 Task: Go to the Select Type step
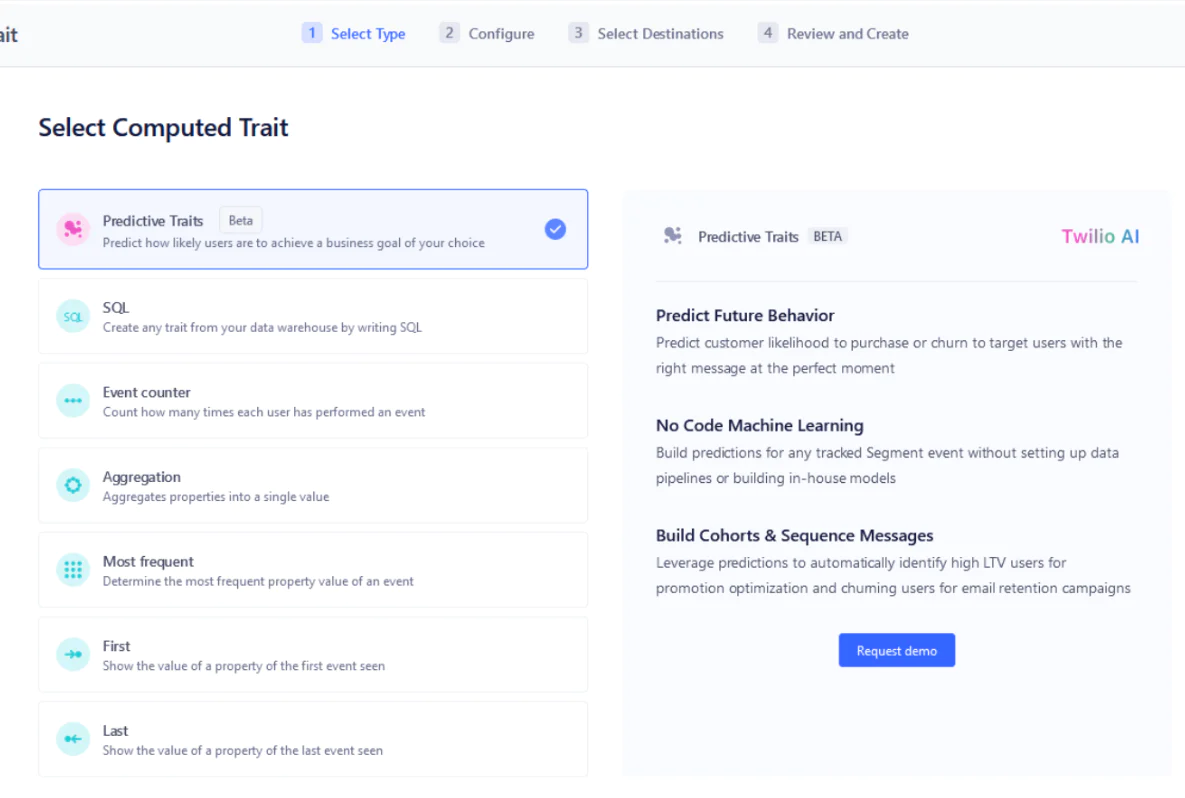pyautogui.click(x=354, y=34)
